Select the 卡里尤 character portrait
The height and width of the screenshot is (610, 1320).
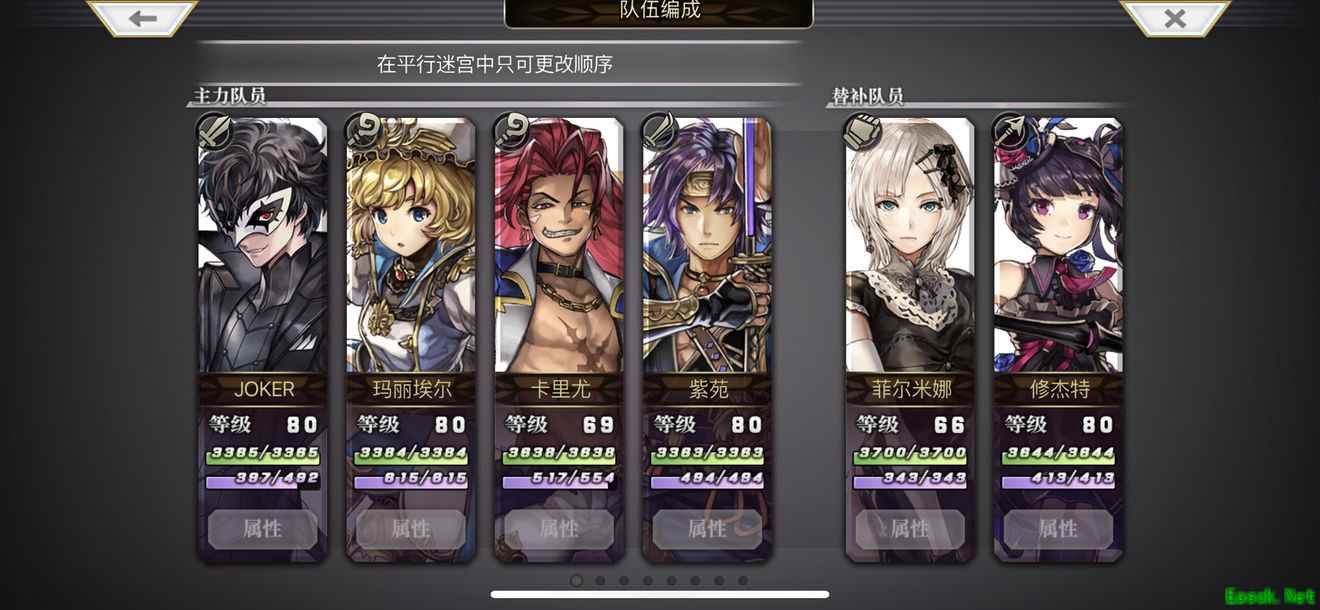pos(559,245)
